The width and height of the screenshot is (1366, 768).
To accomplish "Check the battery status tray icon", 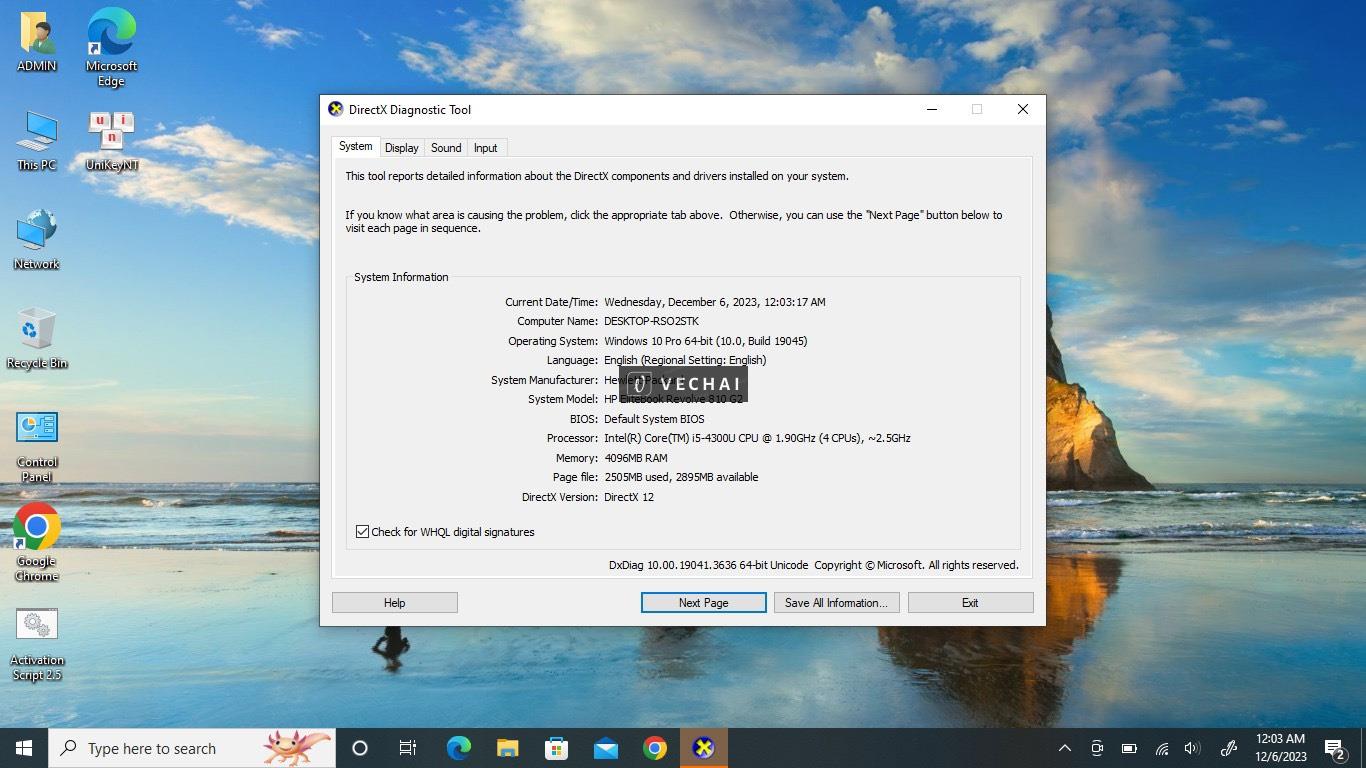I will tap(1129, 748).
